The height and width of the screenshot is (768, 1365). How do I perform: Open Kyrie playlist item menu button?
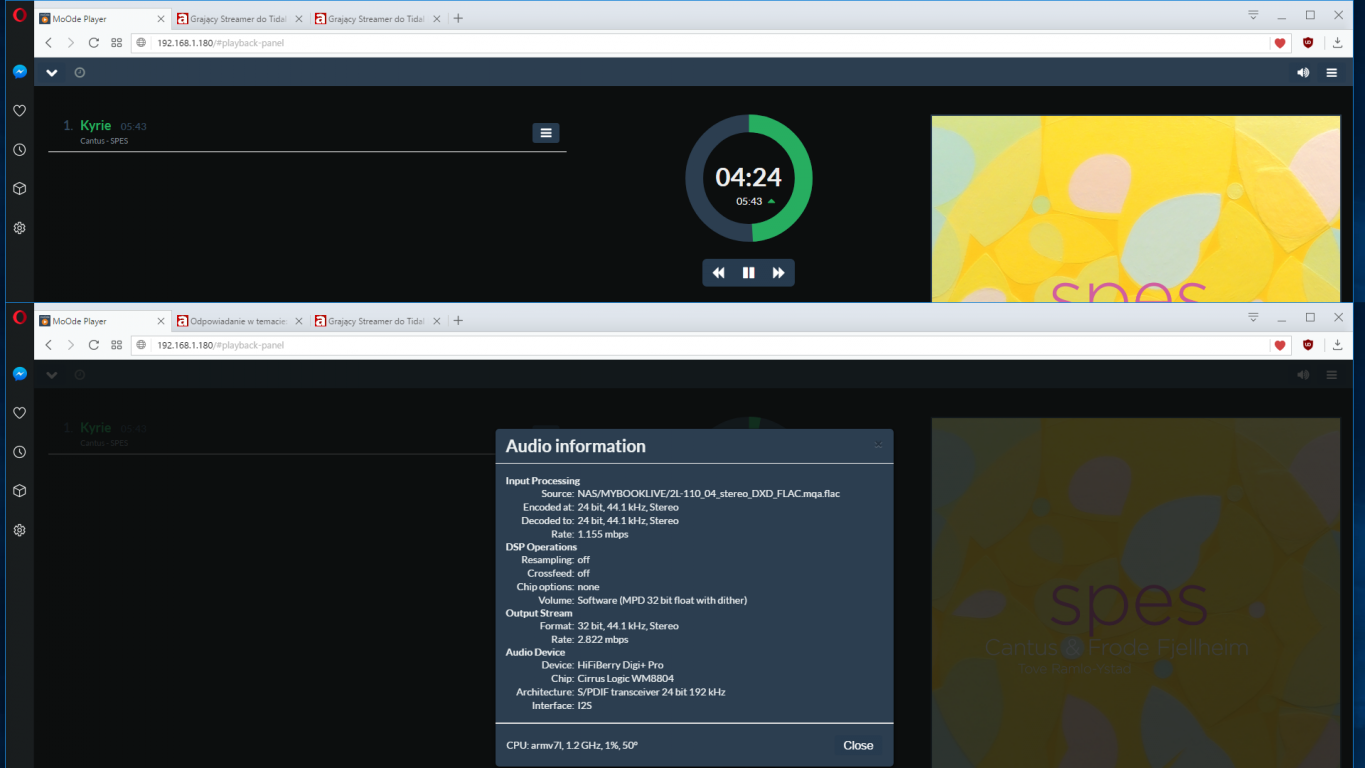click(x=546, y=133)
